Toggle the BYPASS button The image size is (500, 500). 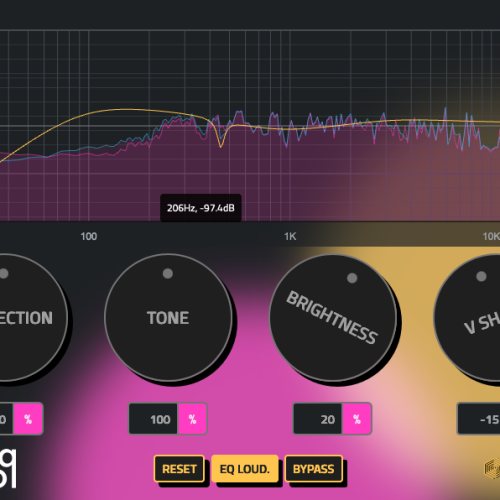pyautogui.click(x=314, y=469)
